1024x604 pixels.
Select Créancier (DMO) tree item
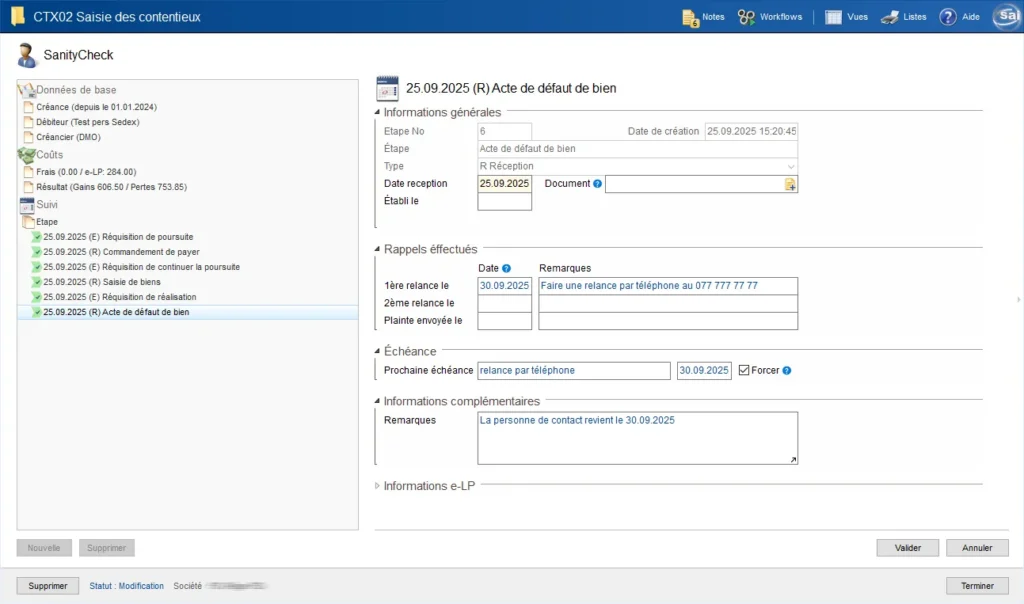point(69,137)
